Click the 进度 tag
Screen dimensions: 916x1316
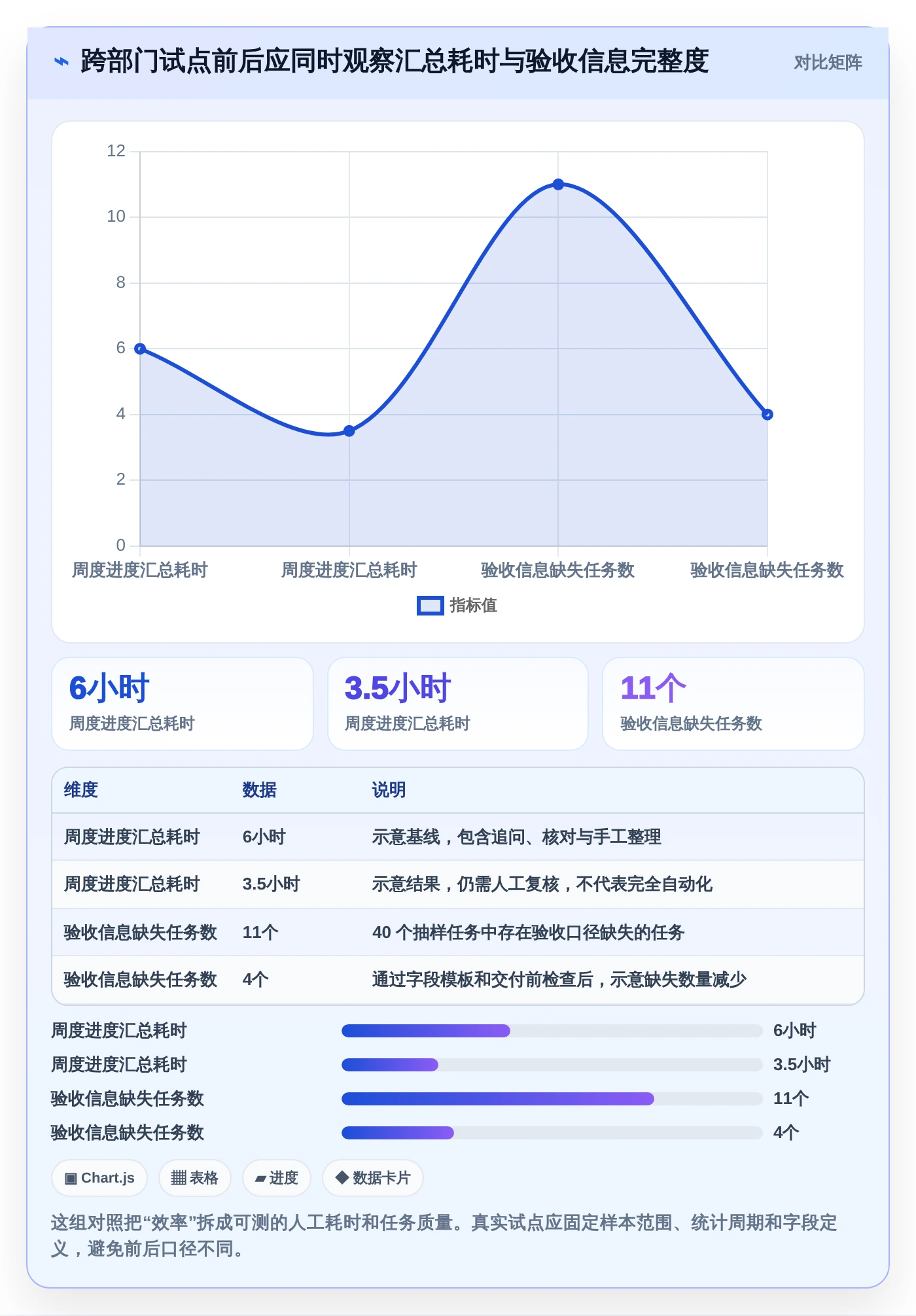point(276,1178)
